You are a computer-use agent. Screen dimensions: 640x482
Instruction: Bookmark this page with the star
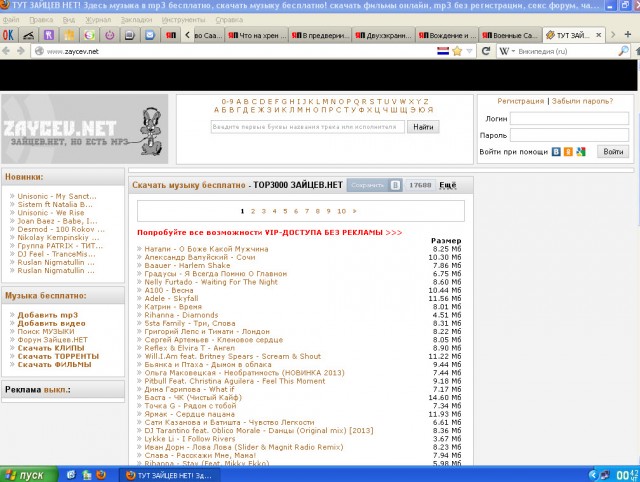pos(457,51)
